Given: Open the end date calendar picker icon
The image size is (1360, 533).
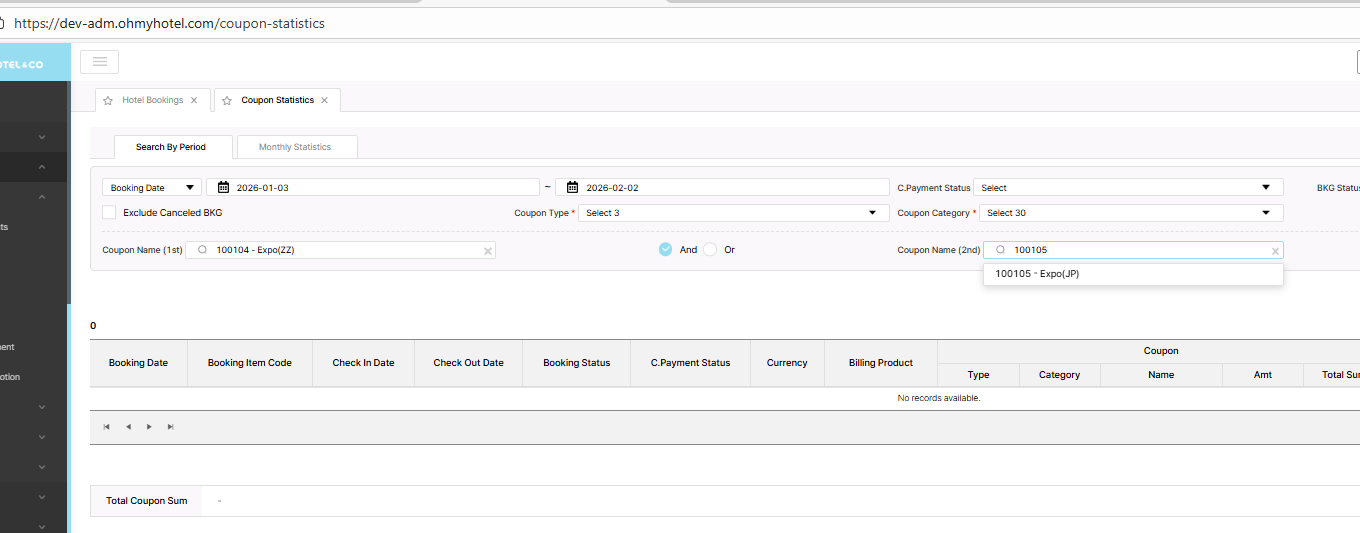Looking at the screenshot, I should tap(573, 188).
